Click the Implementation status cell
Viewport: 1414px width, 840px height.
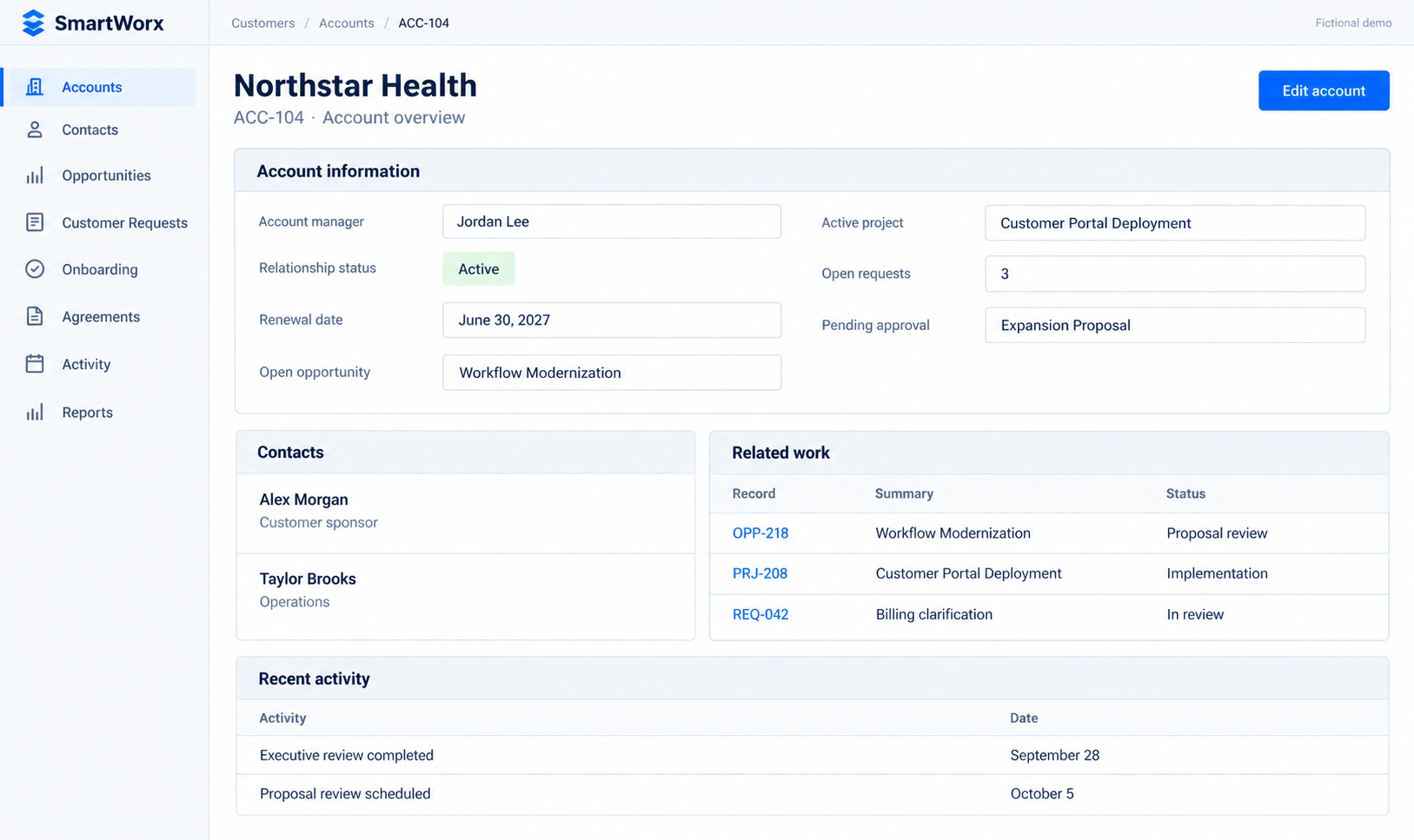click(1217, 573)
